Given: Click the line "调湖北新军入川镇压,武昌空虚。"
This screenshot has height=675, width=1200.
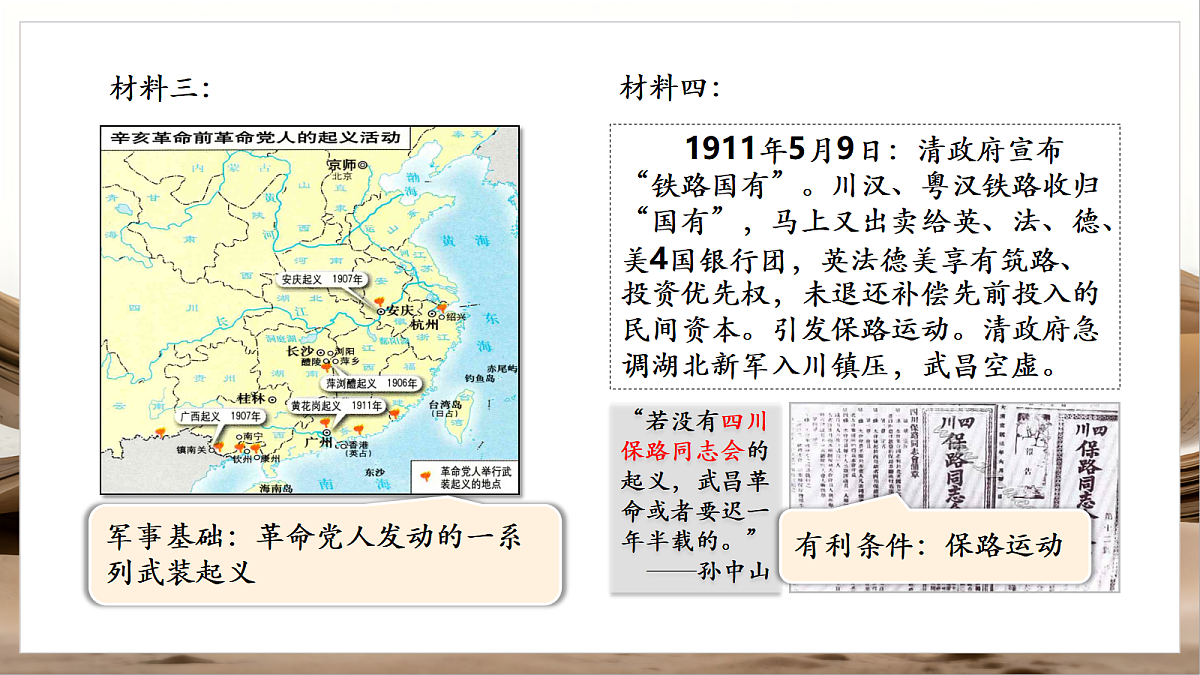Looking at the screenshot, I should pos(839,366).
